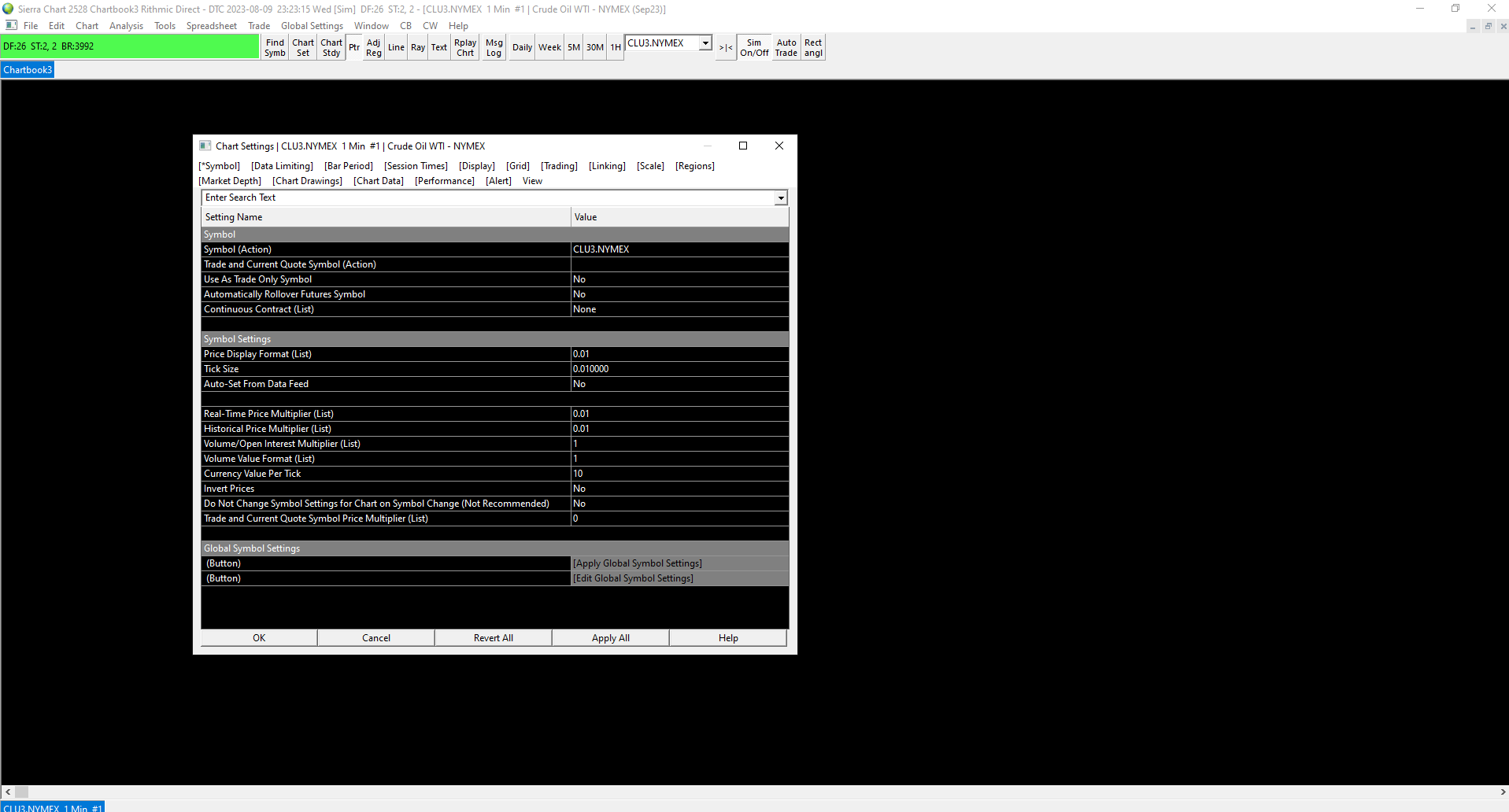1509x812 pixels.
Task: Edit Currency Value Per Tick value
Action: pos(680,474)
